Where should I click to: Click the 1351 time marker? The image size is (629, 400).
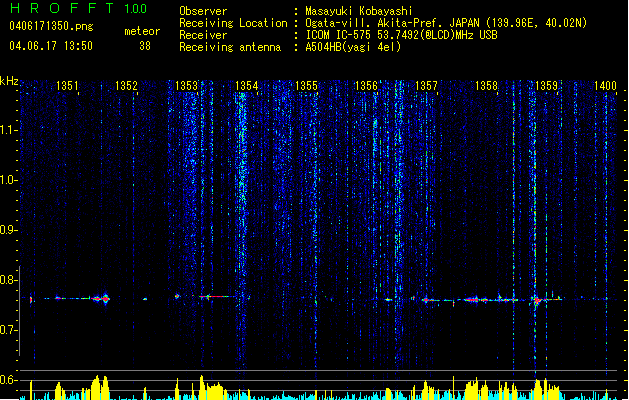click(x=67, y=86)
